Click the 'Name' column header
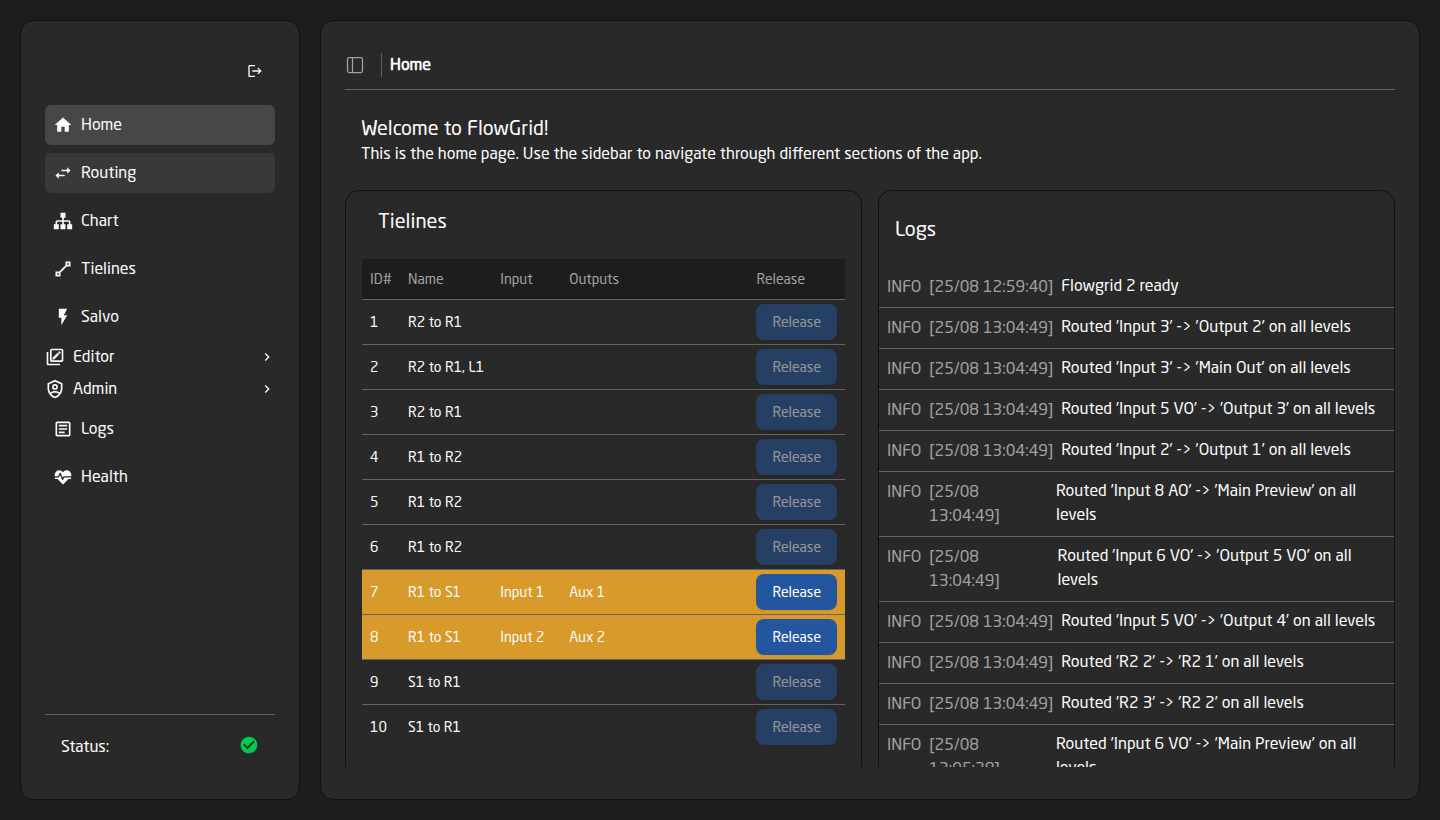The height and width of the screenshot is (820, 1440). [x=426, y=279]
